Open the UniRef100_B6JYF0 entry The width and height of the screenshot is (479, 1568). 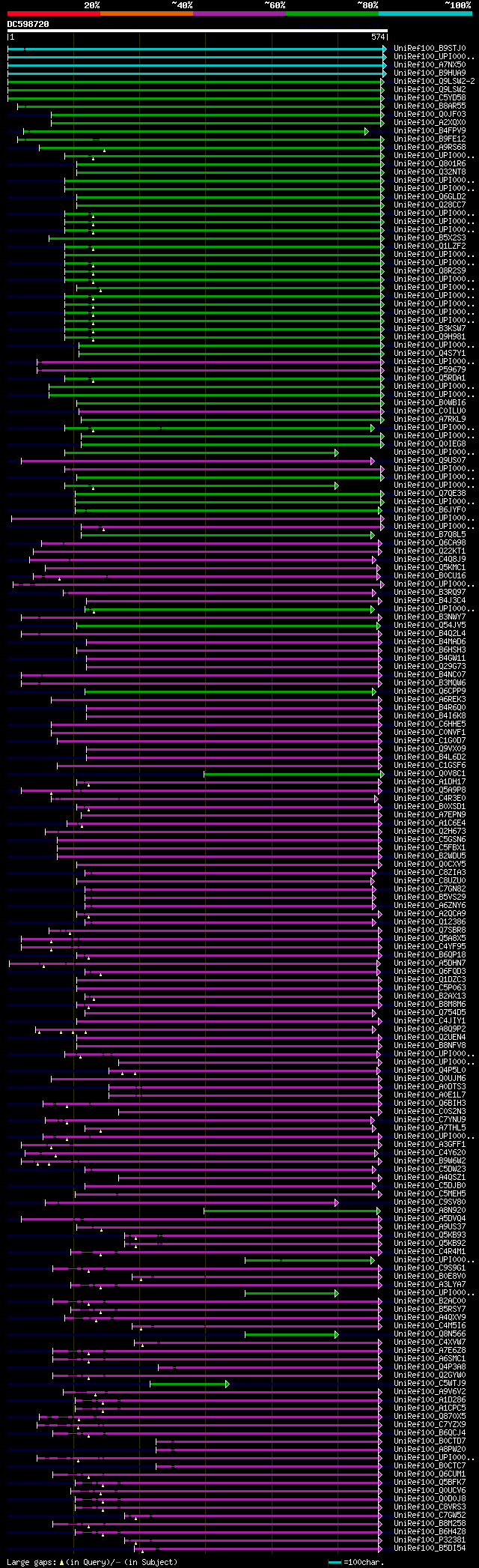430,510
